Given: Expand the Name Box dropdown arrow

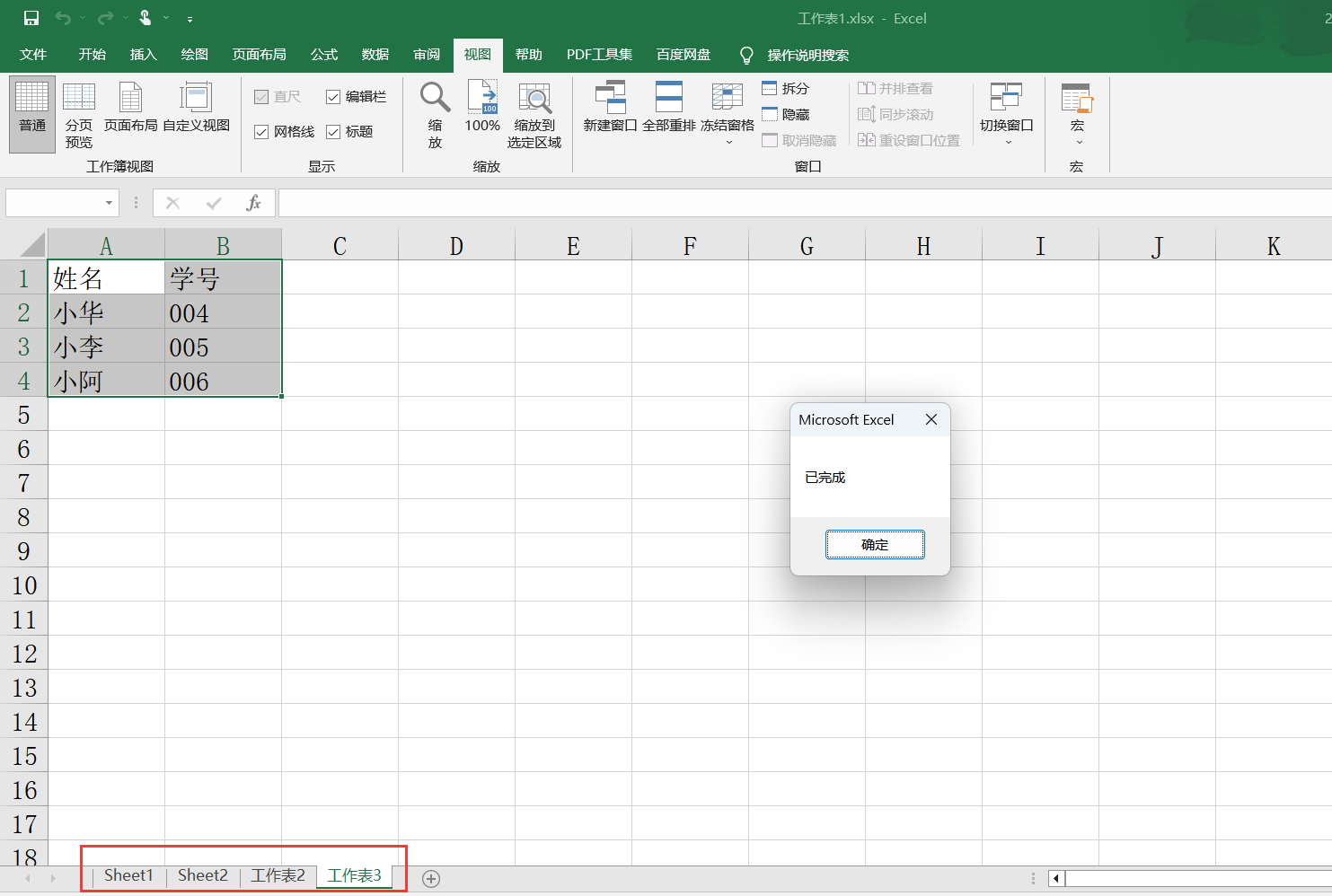Looking at the screenshot, I should point(110,203).
